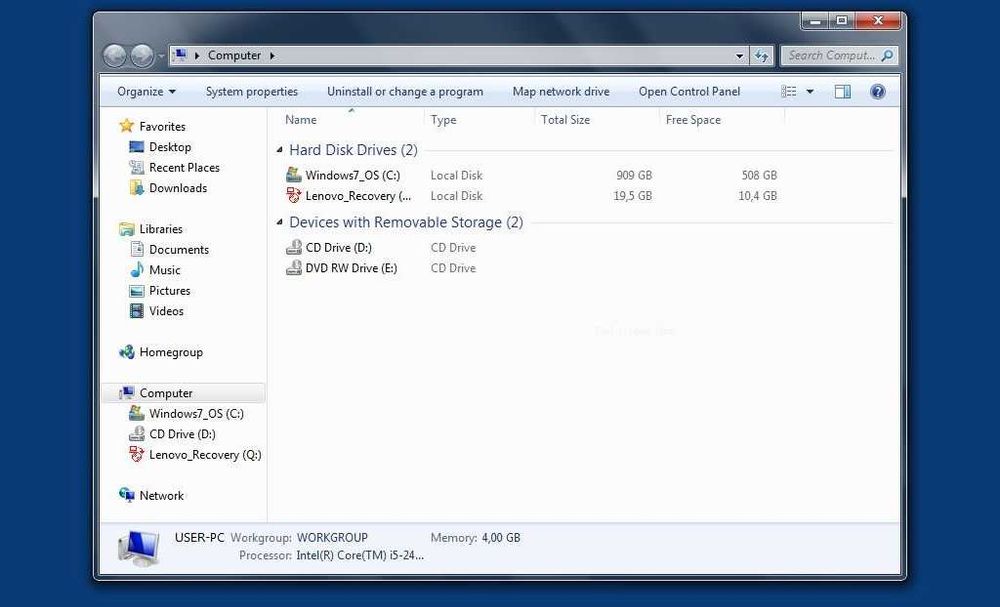
Task: Click the 10,4 GB free space value
Action: click(x=758, y=196)
